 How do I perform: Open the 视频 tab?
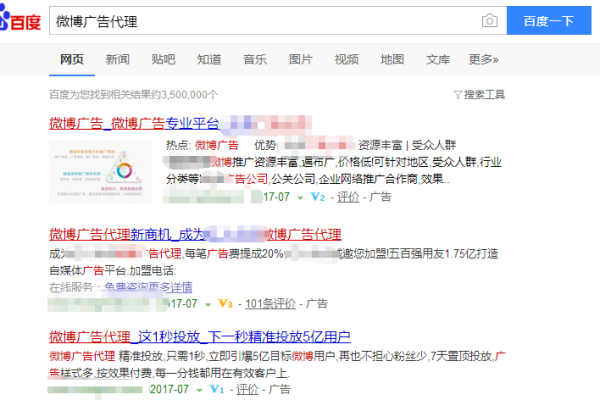pos(346,59)
